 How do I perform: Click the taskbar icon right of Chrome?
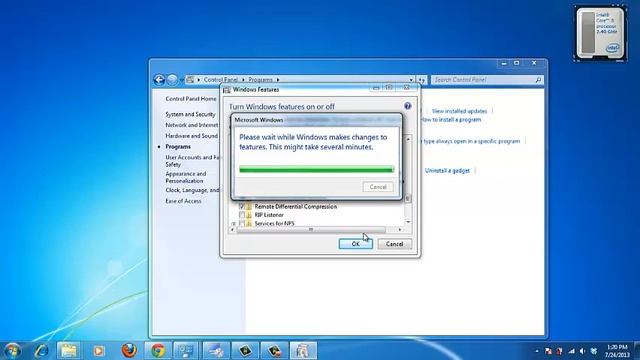187,351
